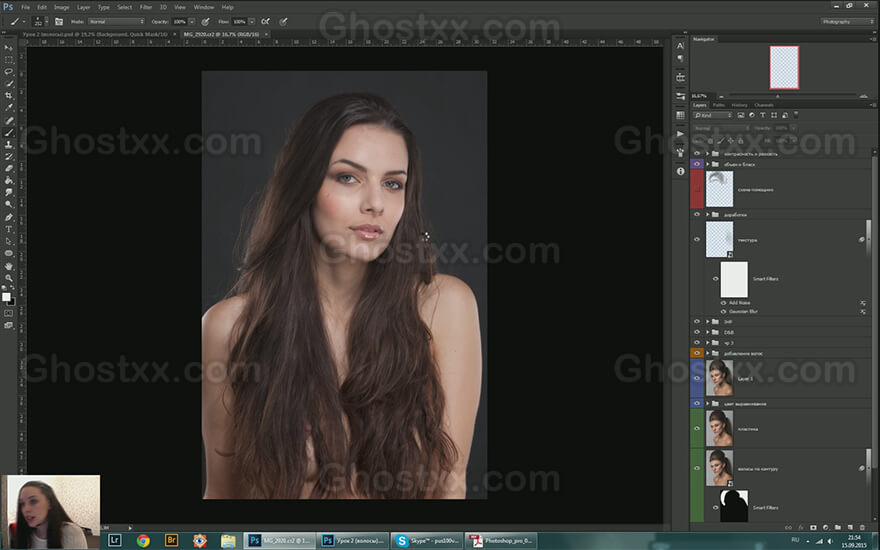Switch to the History tab
This screenshot has width=880, height=550.
pos(739,105)
